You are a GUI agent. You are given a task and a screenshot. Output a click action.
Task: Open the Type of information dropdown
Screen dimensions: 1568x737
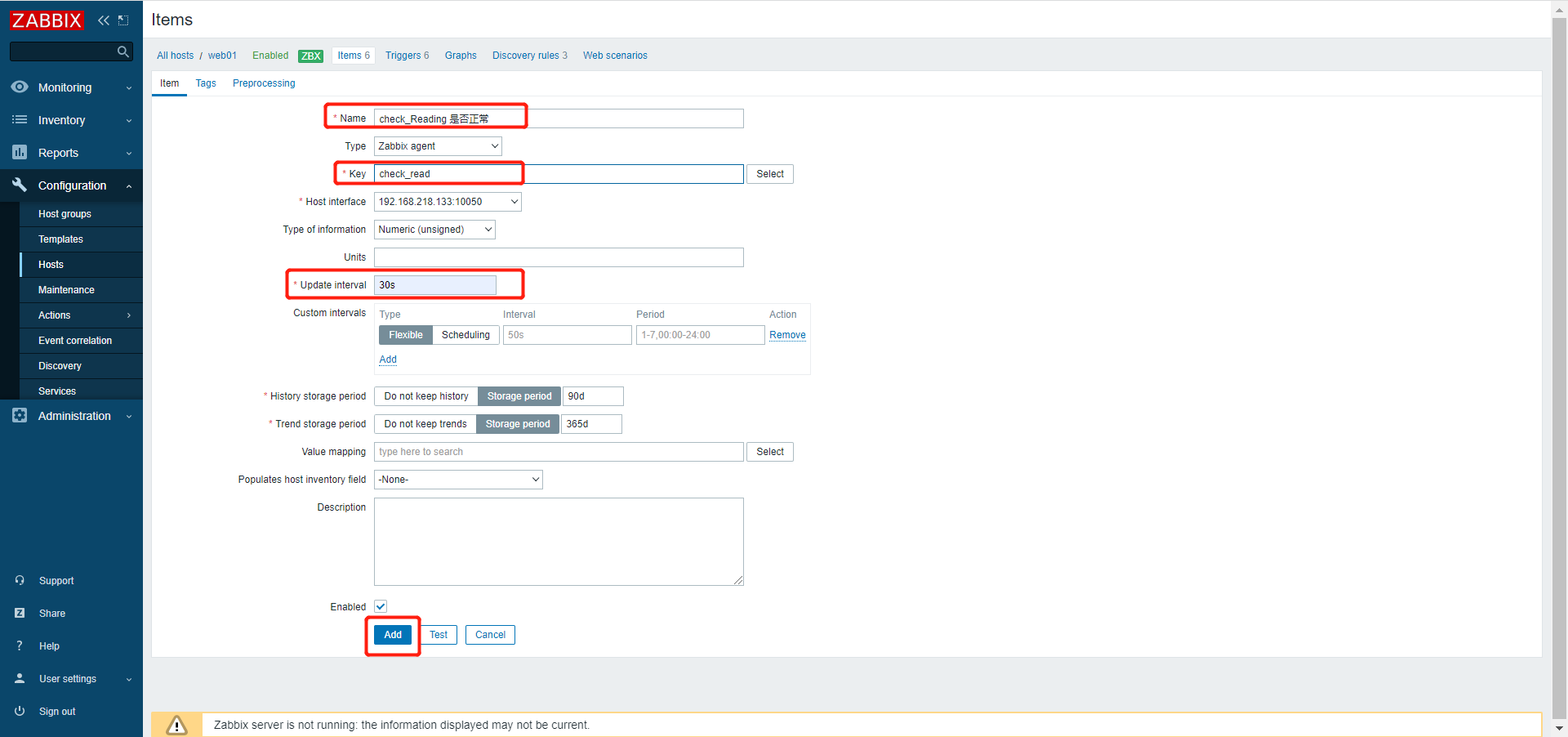click(x=434, y=230)
